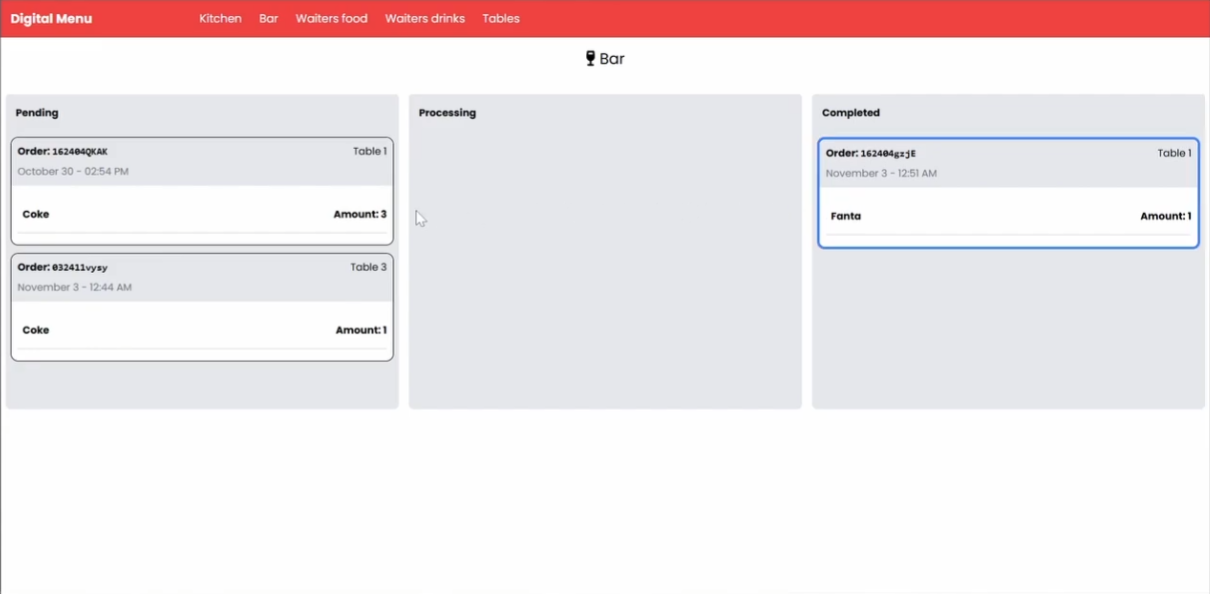The image size is (1210, 594).
Task: Click the Coke item with Amount 3
Action: point(36,214)
